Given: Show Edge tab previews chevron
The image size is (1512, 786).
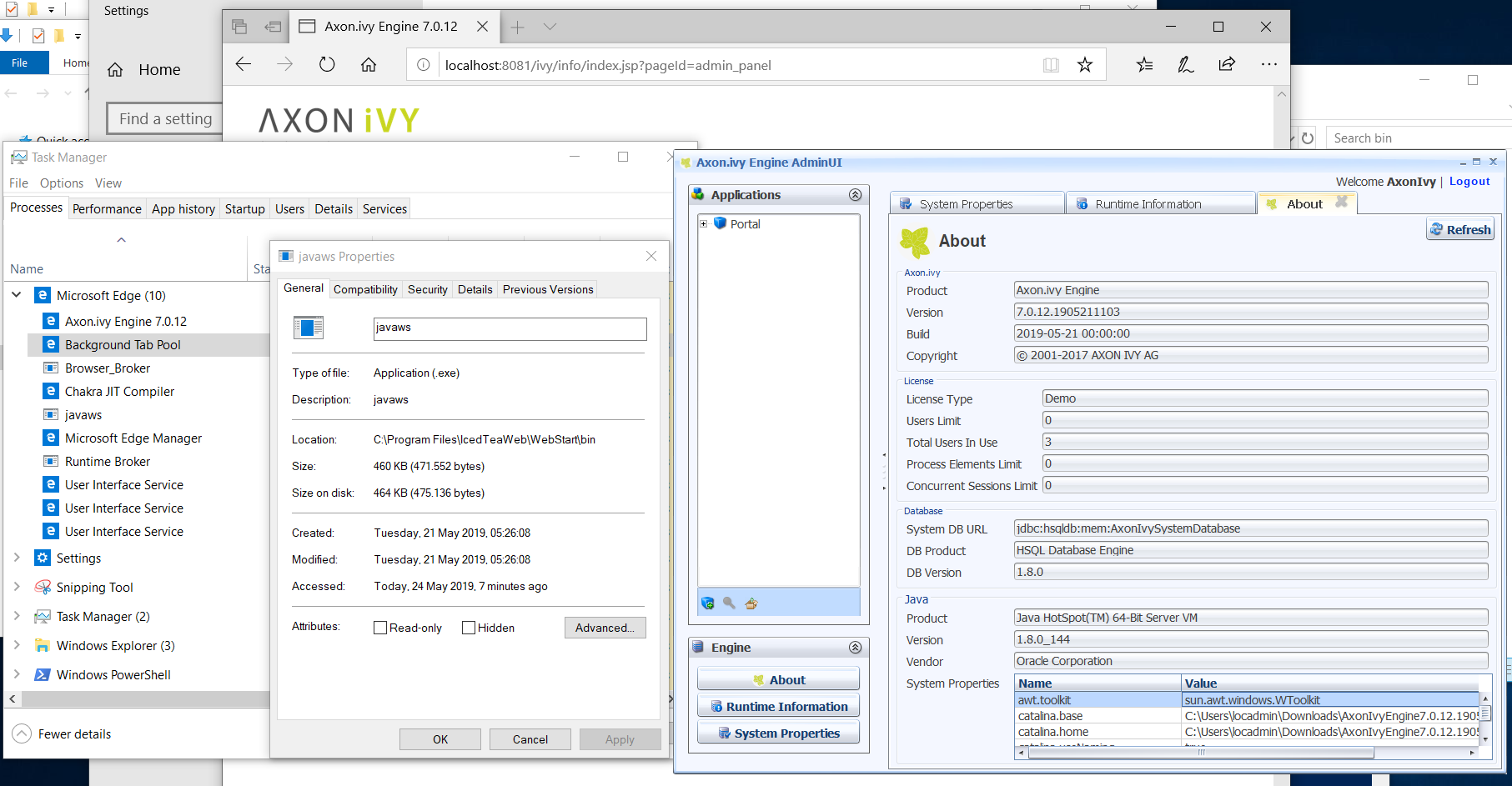Looking at the screenshot, I should click(550, 27).
